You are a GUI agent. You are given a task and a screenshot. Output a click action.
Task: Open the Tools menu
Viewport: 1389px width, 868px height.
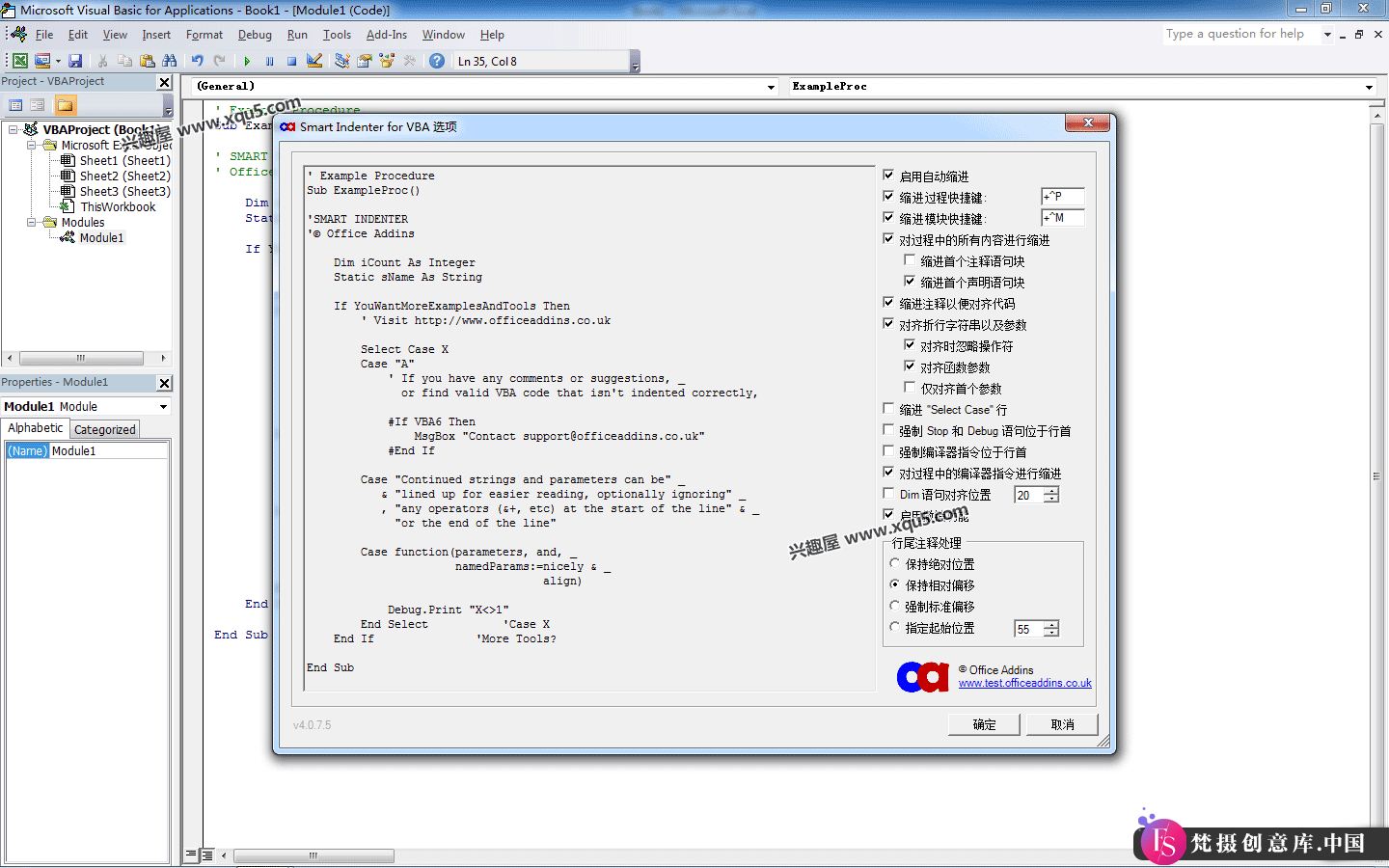coord(337,35)
